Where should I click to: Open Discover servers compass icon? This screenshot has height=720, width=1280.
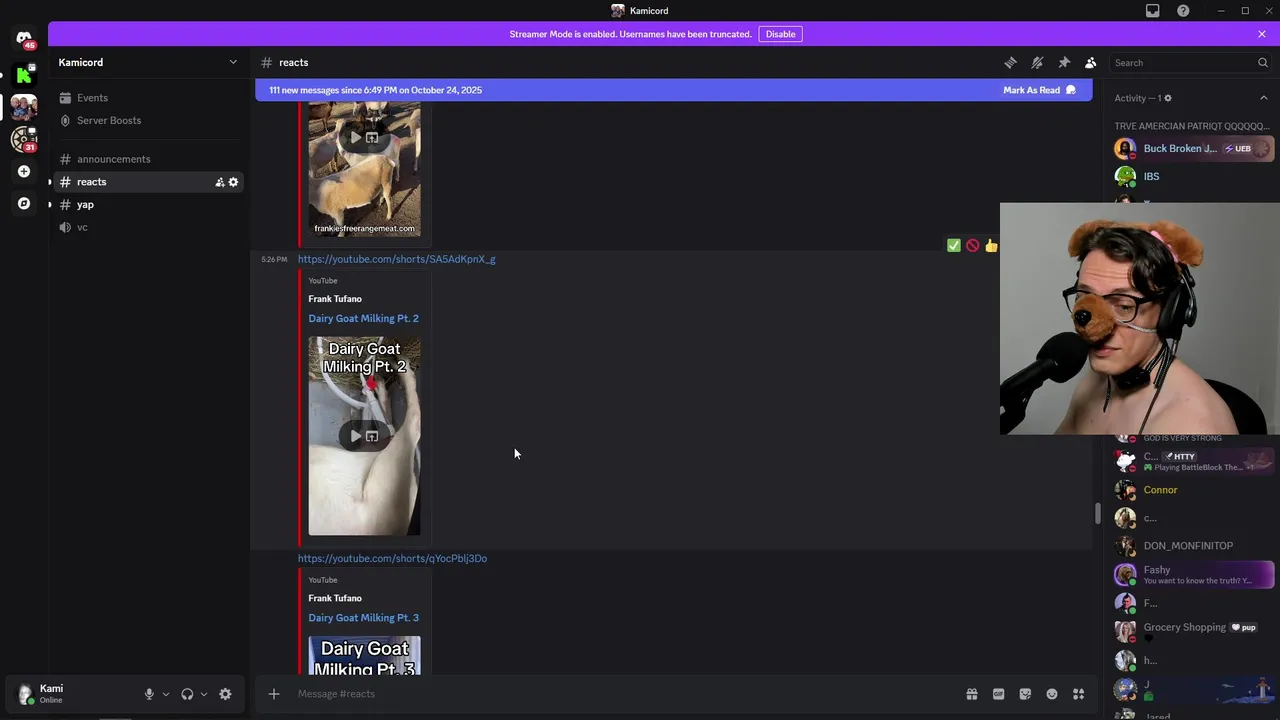[x=24, y=203]
